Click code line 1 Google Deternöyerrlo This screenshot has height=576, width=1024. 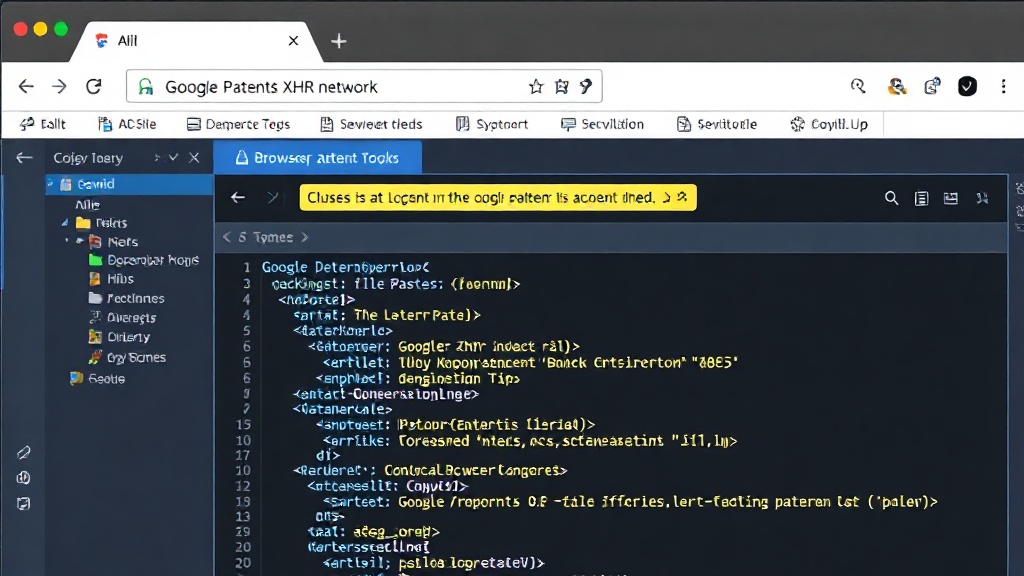[x=345, y=267]
